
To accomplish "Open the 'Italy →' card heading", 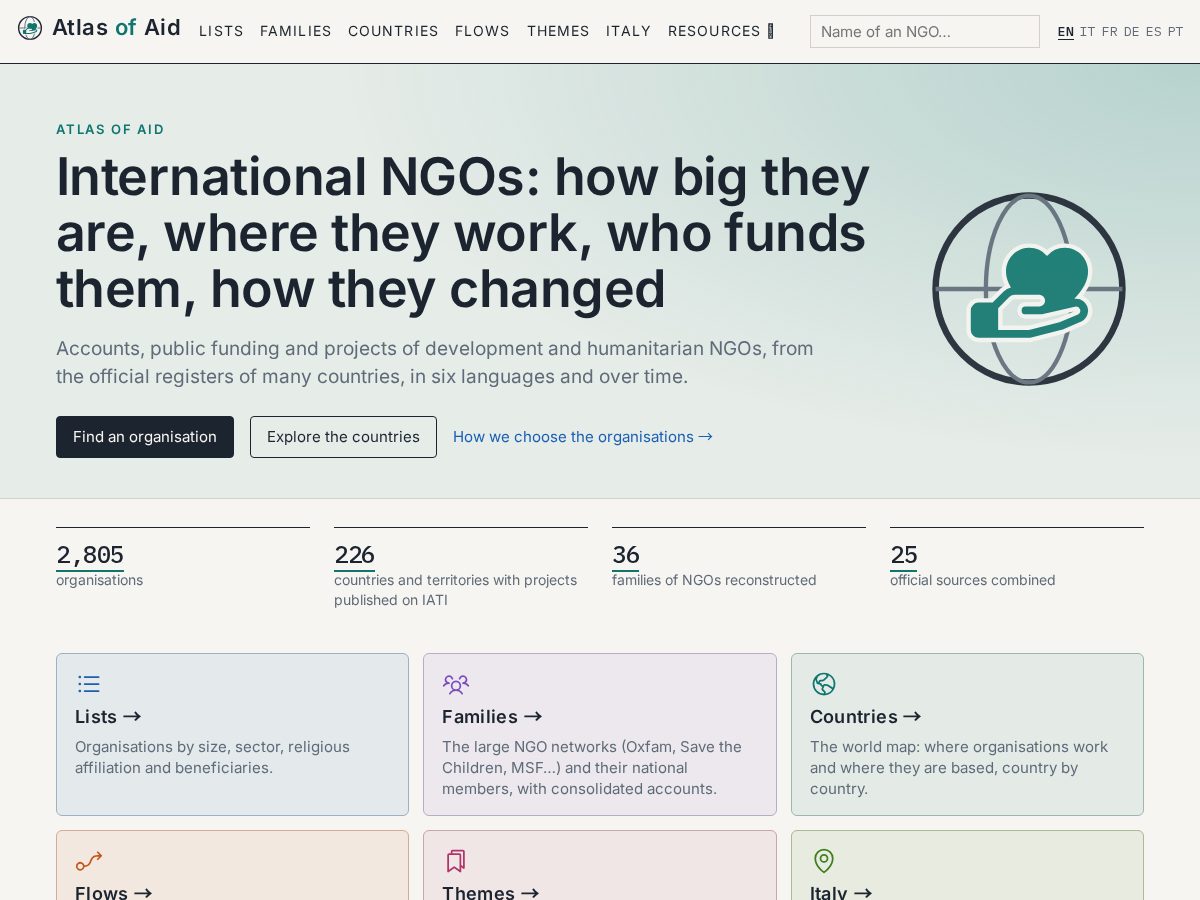I will [x=841, y=892].
